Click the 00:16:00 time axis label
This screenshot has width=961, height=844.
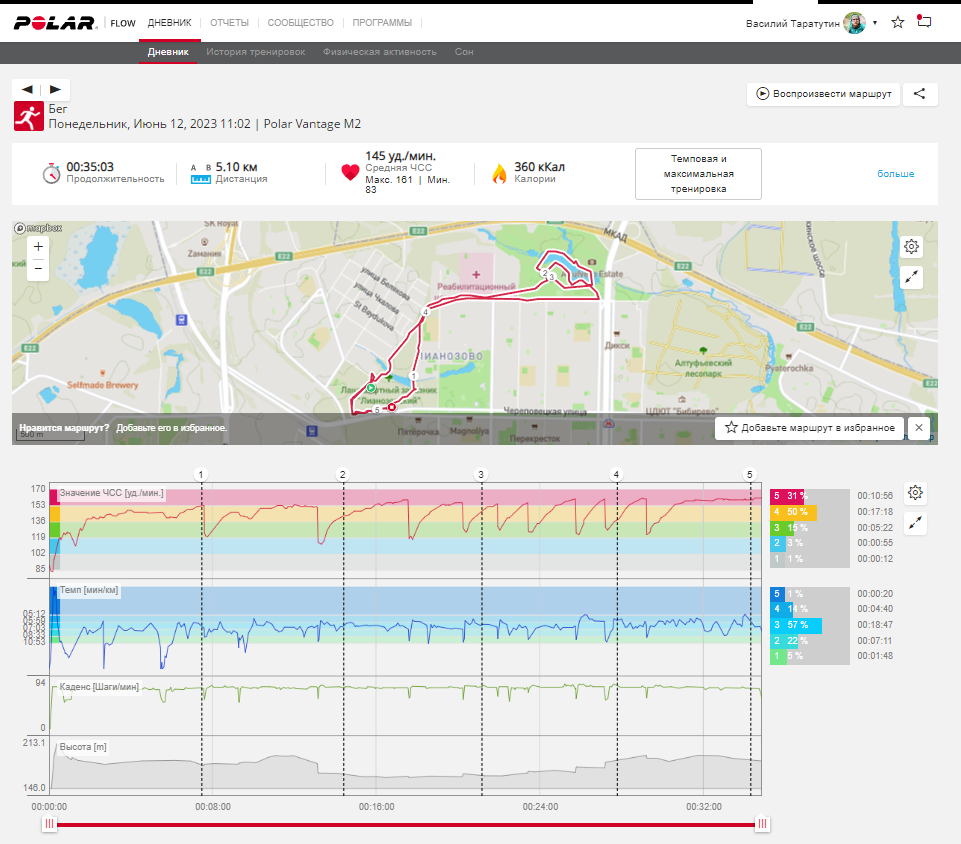376,807
